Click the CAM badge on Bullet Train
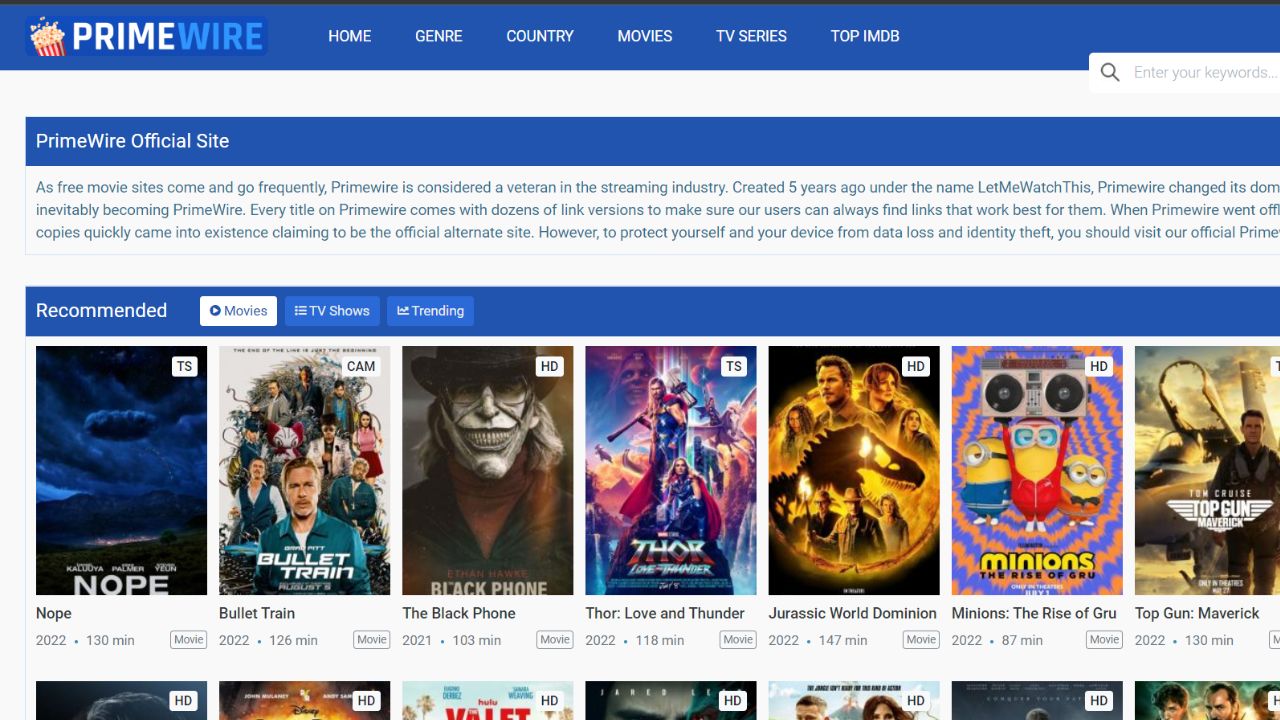1280x720 pixels. [361, 366]
